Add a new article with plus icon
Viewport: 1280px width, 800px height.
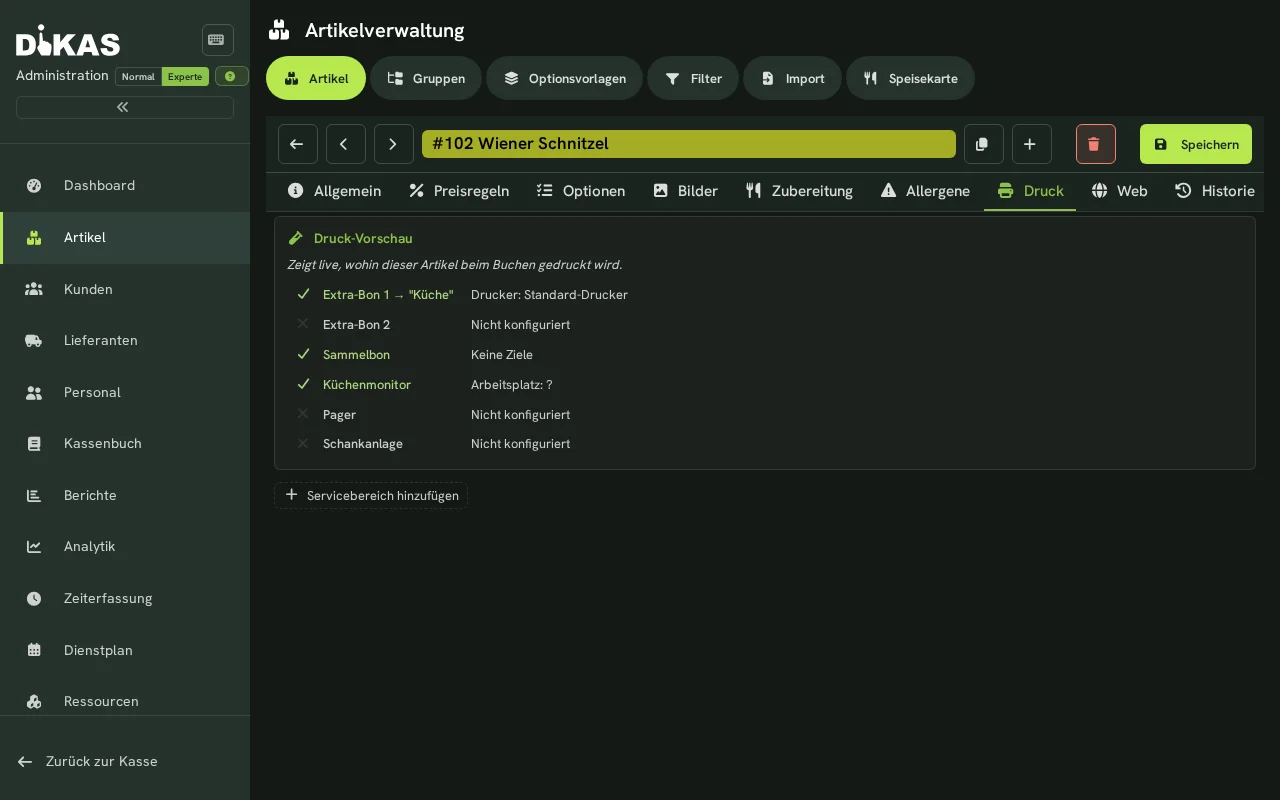point(1031,144)
